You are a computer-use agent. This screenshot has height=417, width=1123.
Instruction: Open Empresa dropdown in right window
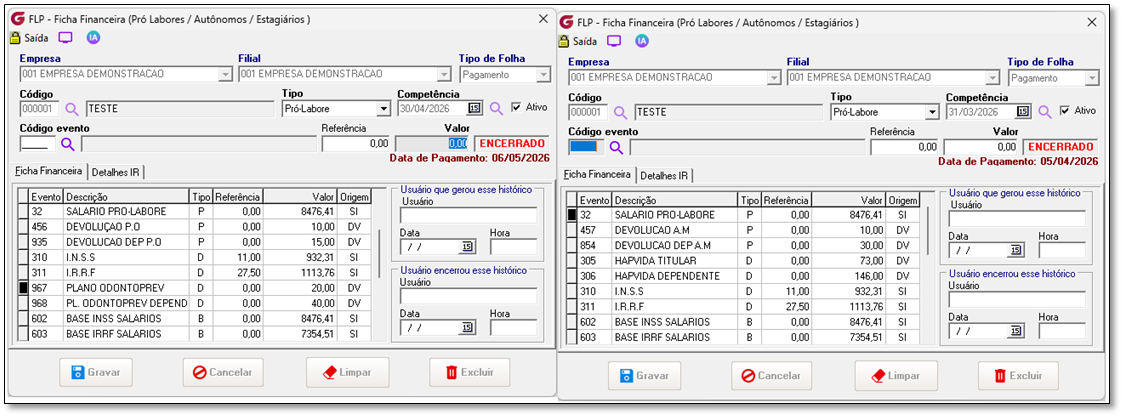(773, 77)
